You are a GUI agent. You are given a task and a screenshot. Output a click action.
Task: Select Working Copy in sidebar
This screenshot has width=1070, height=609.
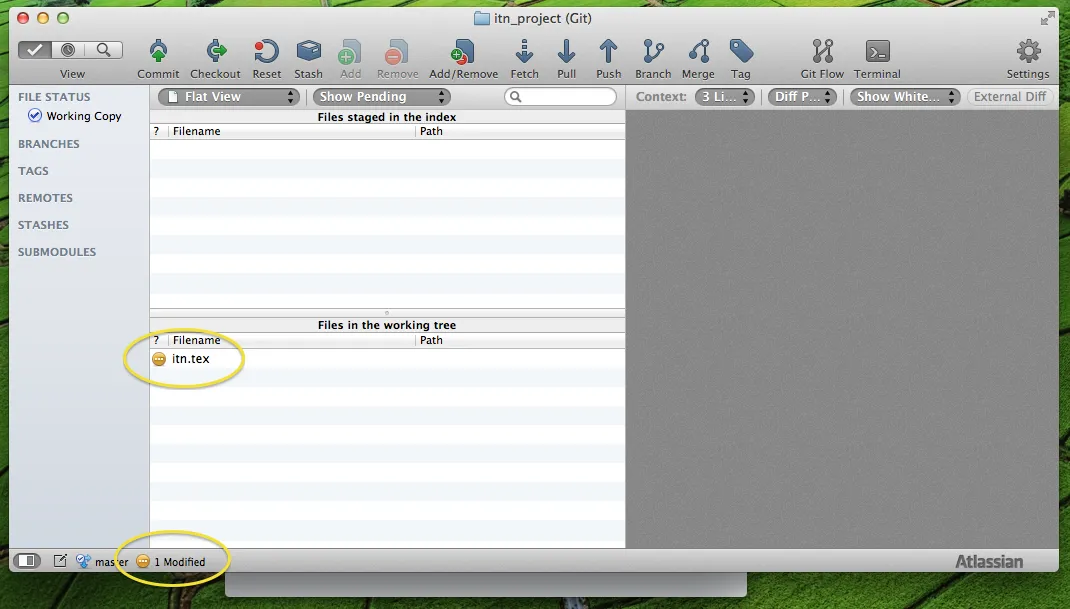83,116
